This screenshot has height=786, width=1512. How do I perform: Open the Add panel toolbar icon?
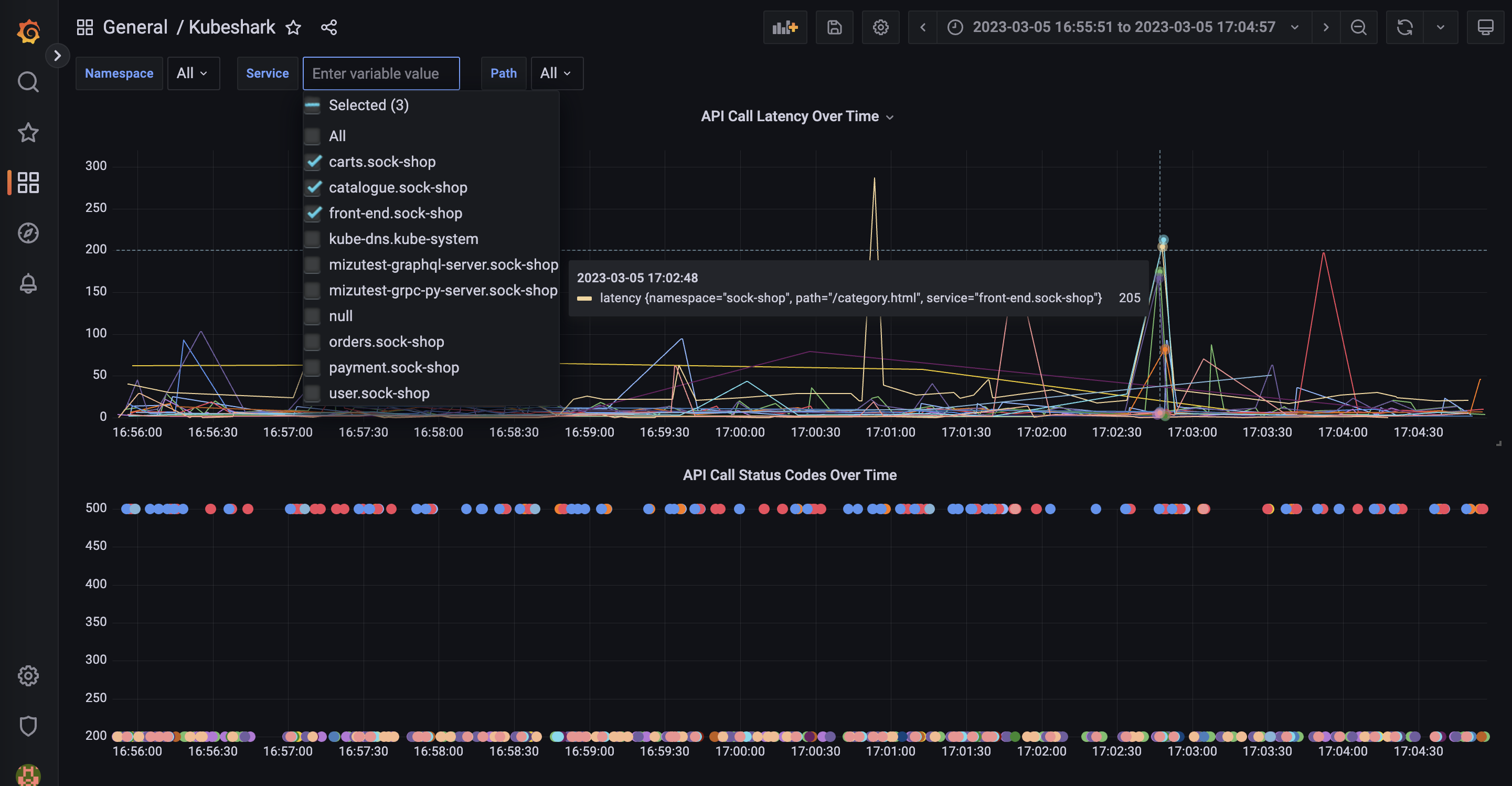point(785,27)
